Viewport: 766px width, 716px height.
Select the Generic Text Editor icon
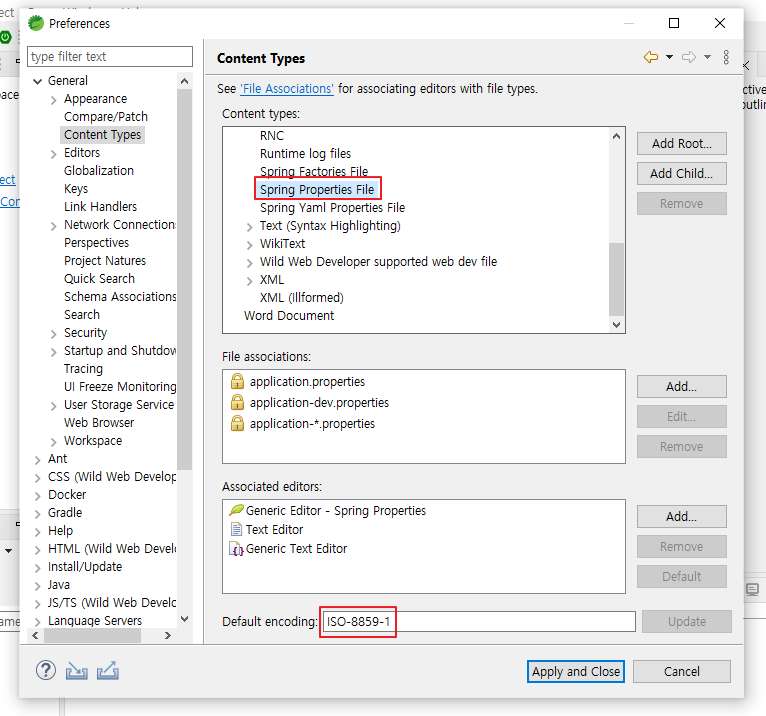tap(236, 549)
